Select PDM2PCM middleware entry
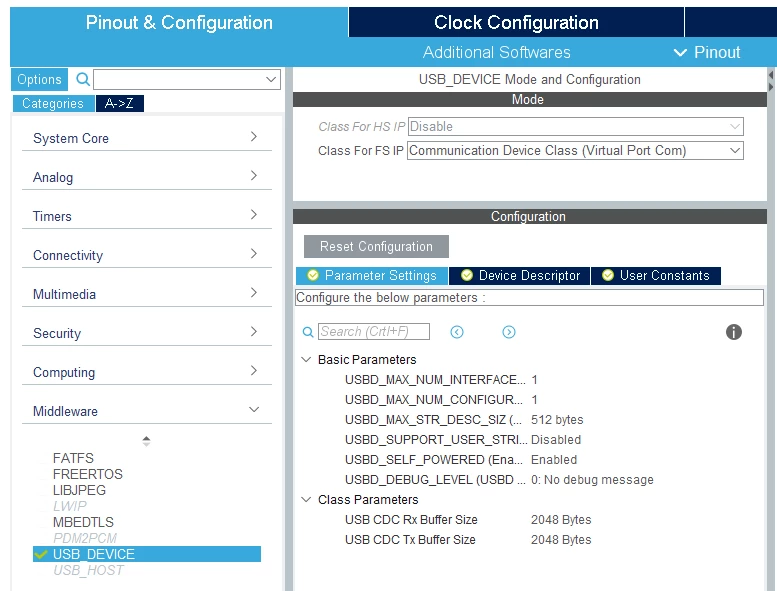This screenshot has height=591, width=777. coord(85,538)
